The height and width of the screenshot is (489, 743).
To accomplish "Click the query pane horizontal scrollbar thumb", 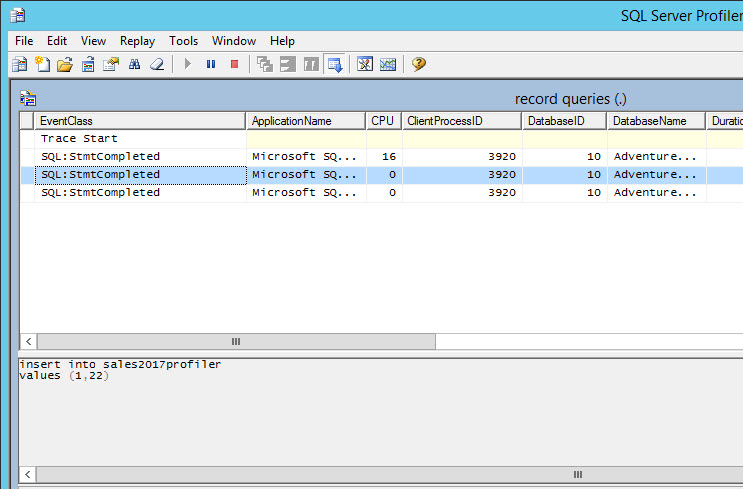I will [390, 474].
